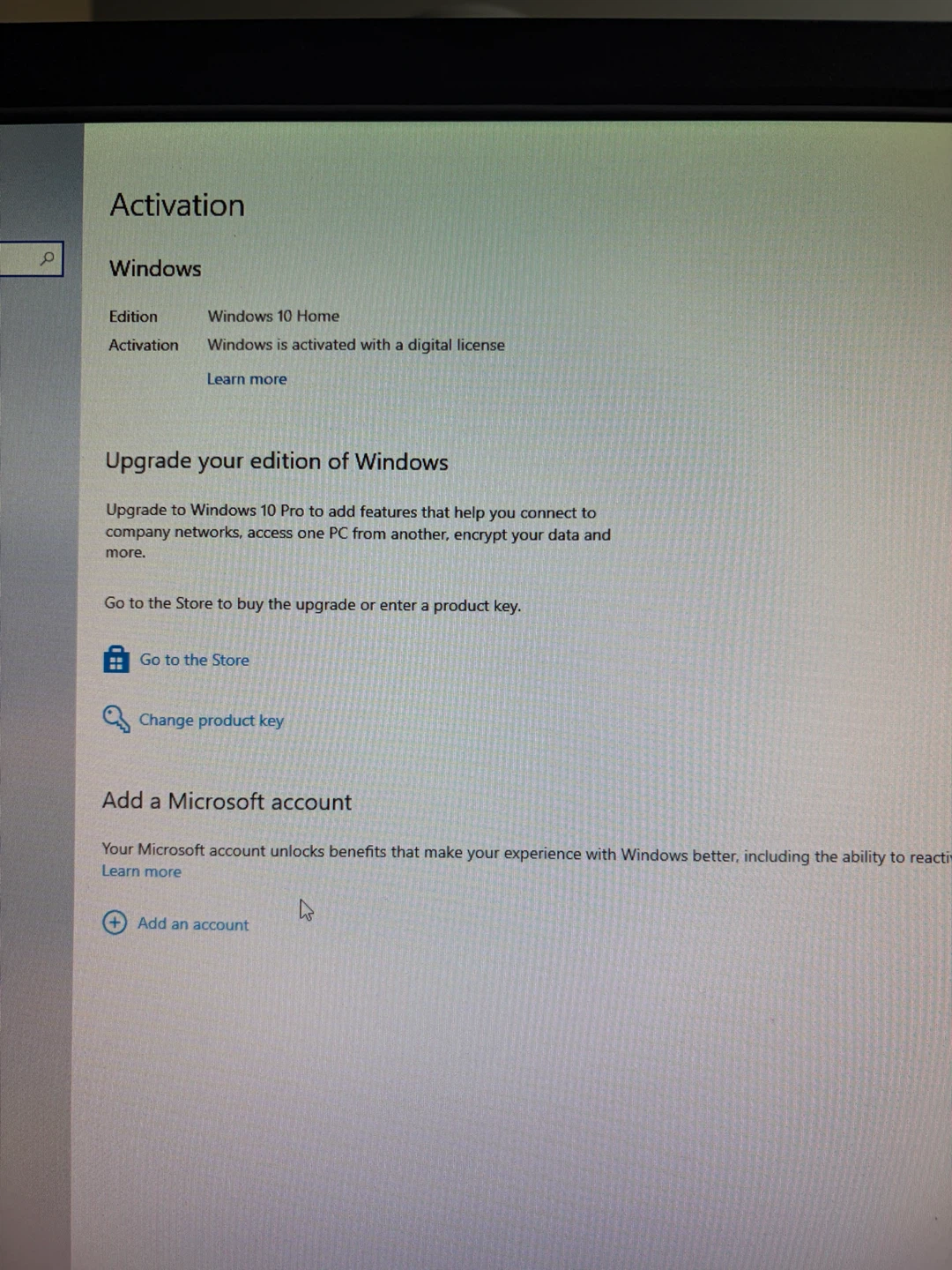Select Change product key link
This screenshot has width=952, height=1270.
click(x=212, y=721)
